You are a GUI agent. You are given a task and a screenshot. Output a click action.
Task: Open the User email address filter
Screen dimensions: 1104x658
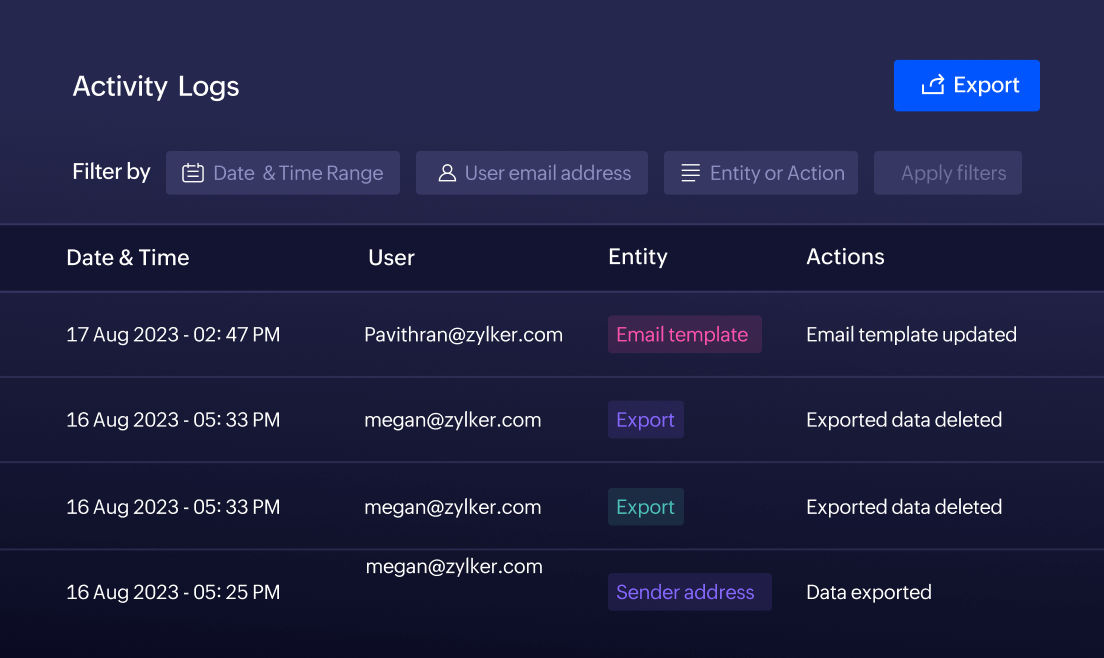coord(531,172)
